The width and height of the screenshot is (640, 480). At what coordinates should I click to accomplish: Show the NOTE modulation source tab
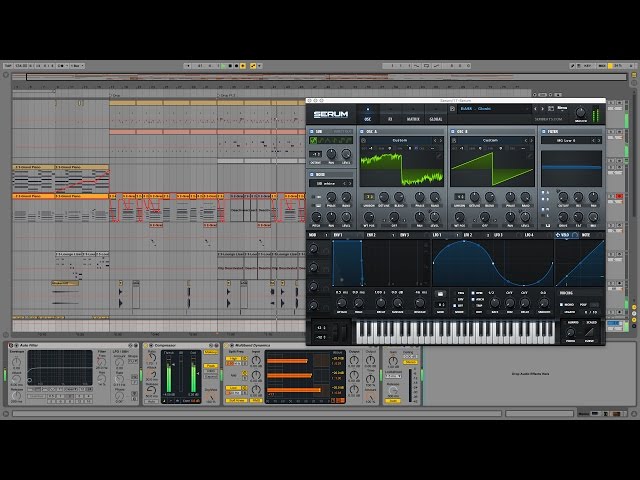tap(586, 235)
